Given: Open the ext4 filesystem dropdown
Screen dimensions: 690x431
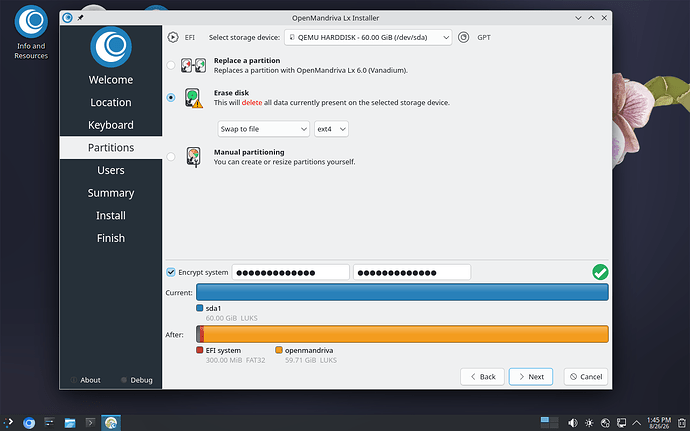Looking at the screenshot, I should tap(331, 129).
